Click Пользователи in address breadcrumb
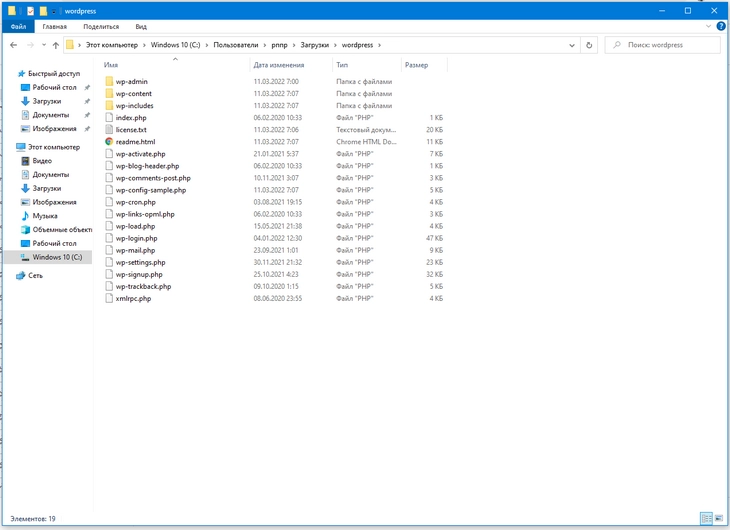 pos(236,45)
